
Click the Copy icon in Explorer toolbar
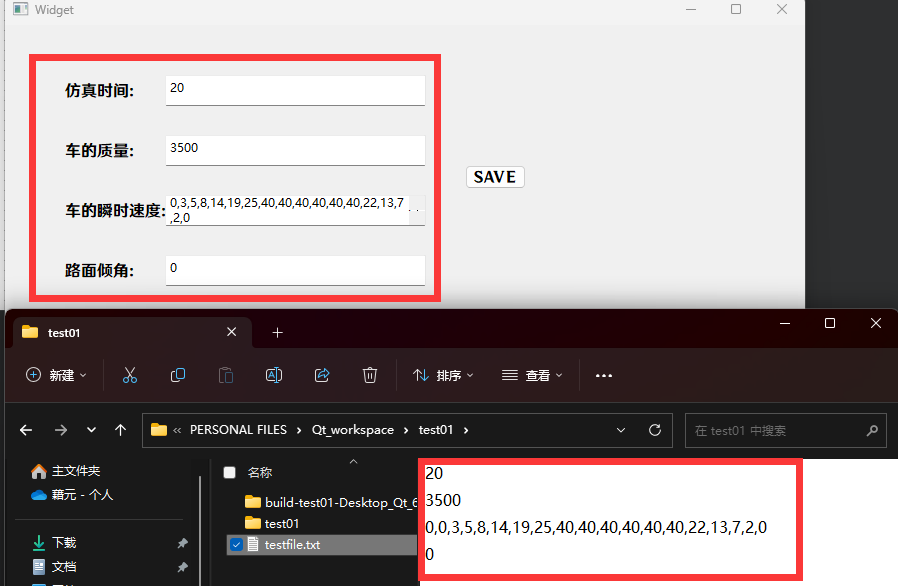[178, 375]
